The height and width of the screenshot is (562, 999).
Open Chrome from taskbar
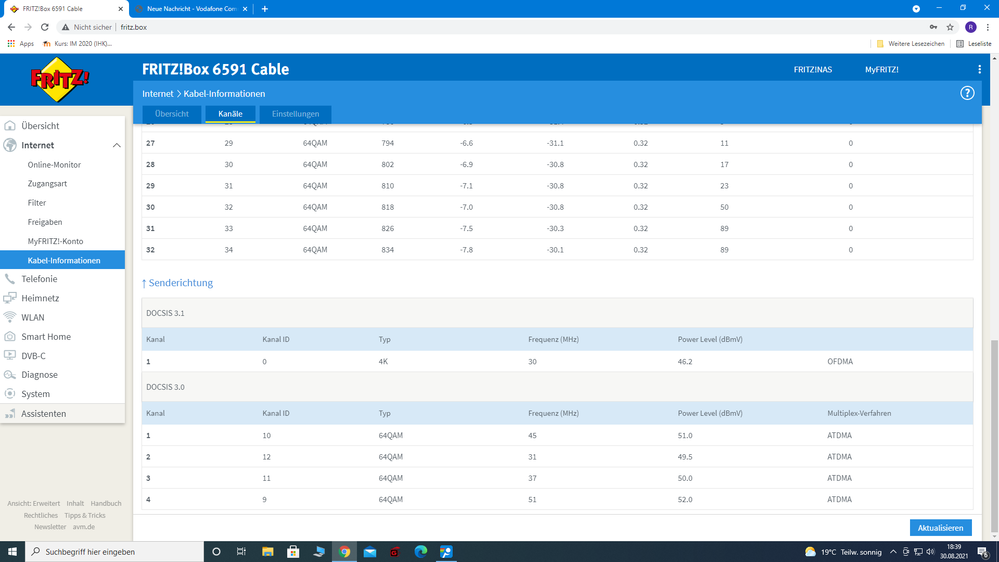pyautogui.click(x=345, y=552)
